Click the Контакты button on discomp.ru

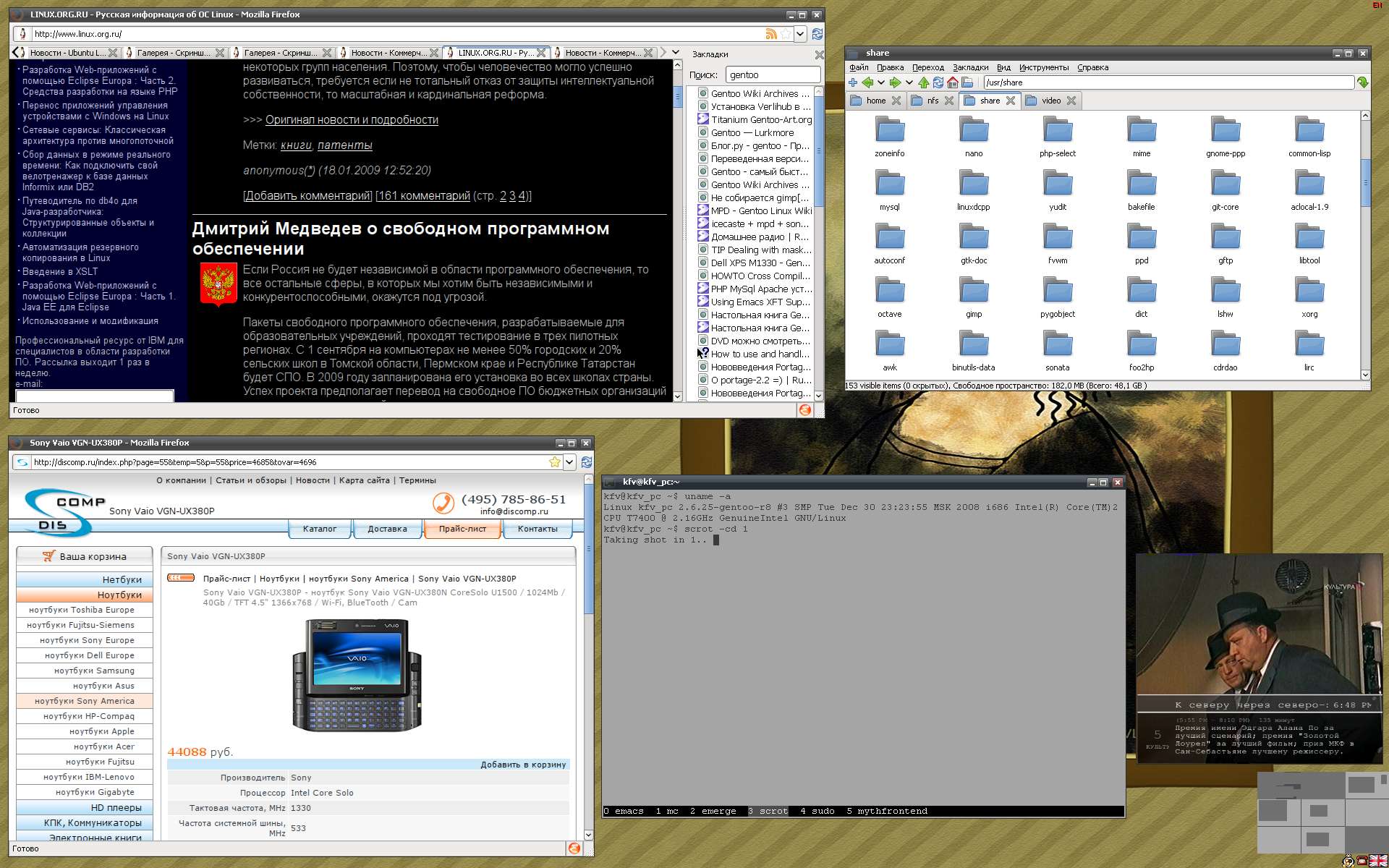pyautogui.click(x=538, y=529)
